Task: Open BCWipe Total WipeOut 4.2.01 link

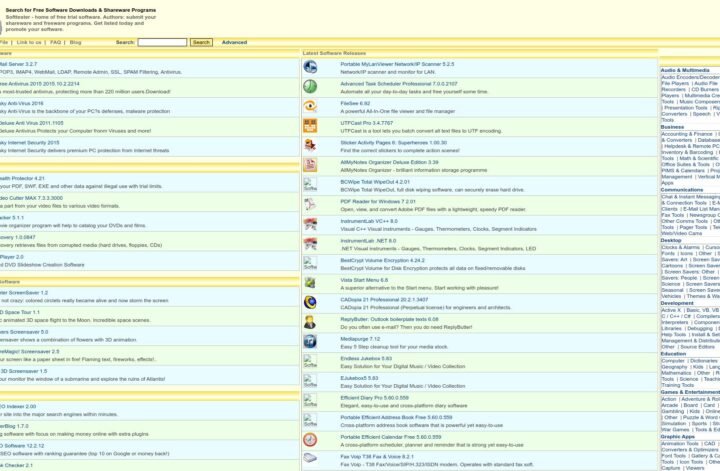Action: [375, 182]
